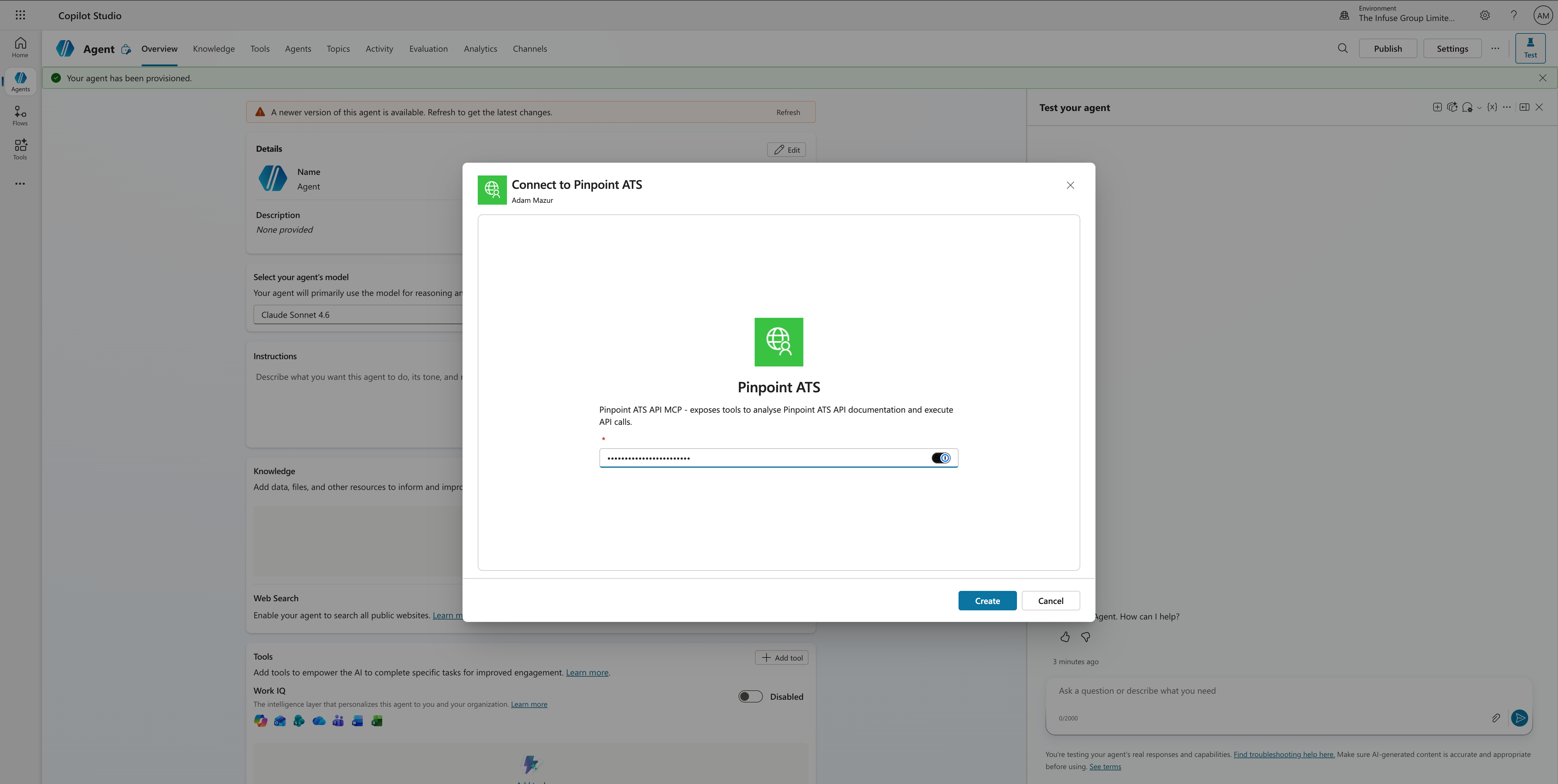
Task: Click the SharePoint icon under Work IQ
Action: click(299, 720)
